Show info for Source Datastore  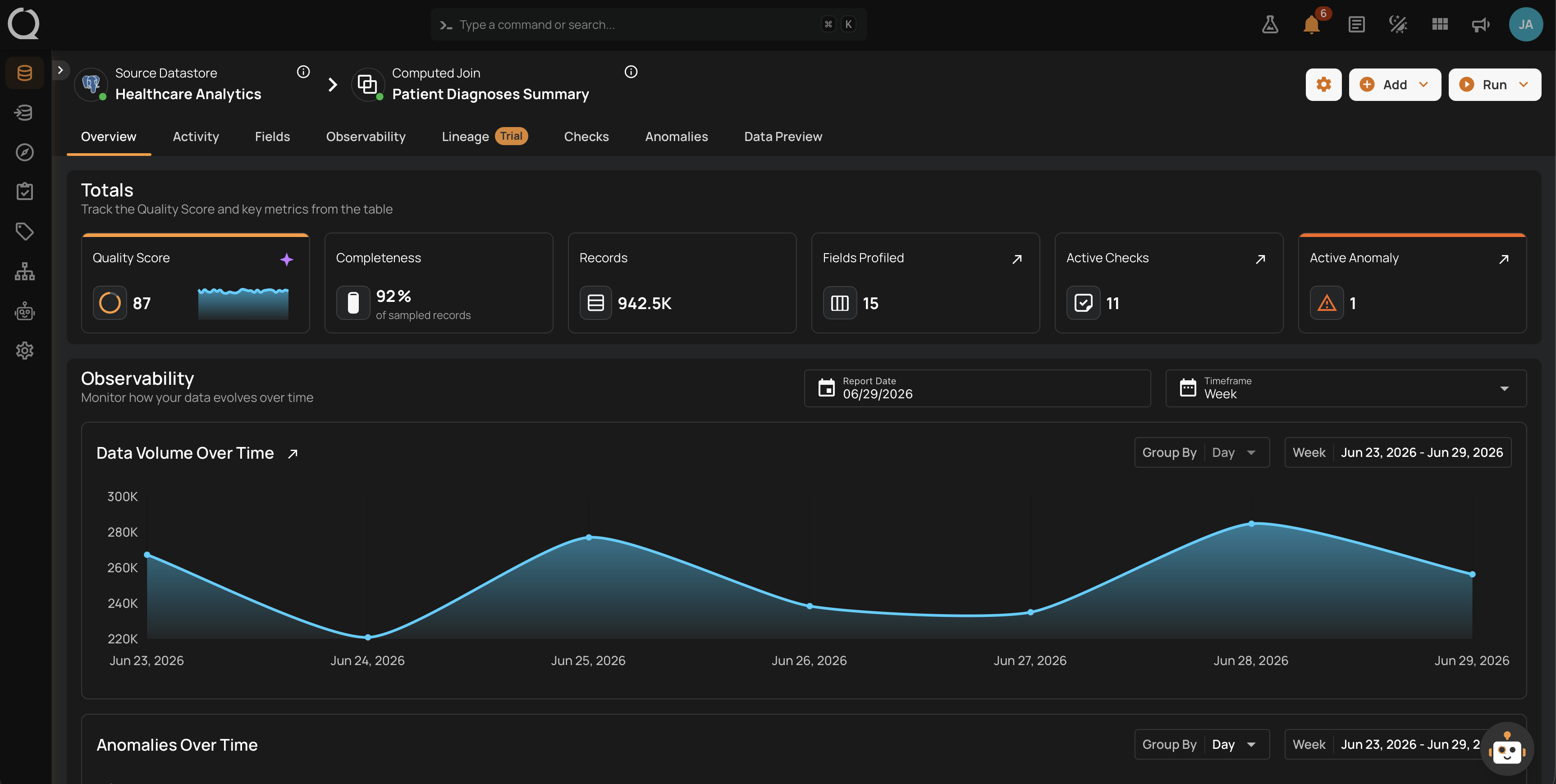(x=303, y=72)
